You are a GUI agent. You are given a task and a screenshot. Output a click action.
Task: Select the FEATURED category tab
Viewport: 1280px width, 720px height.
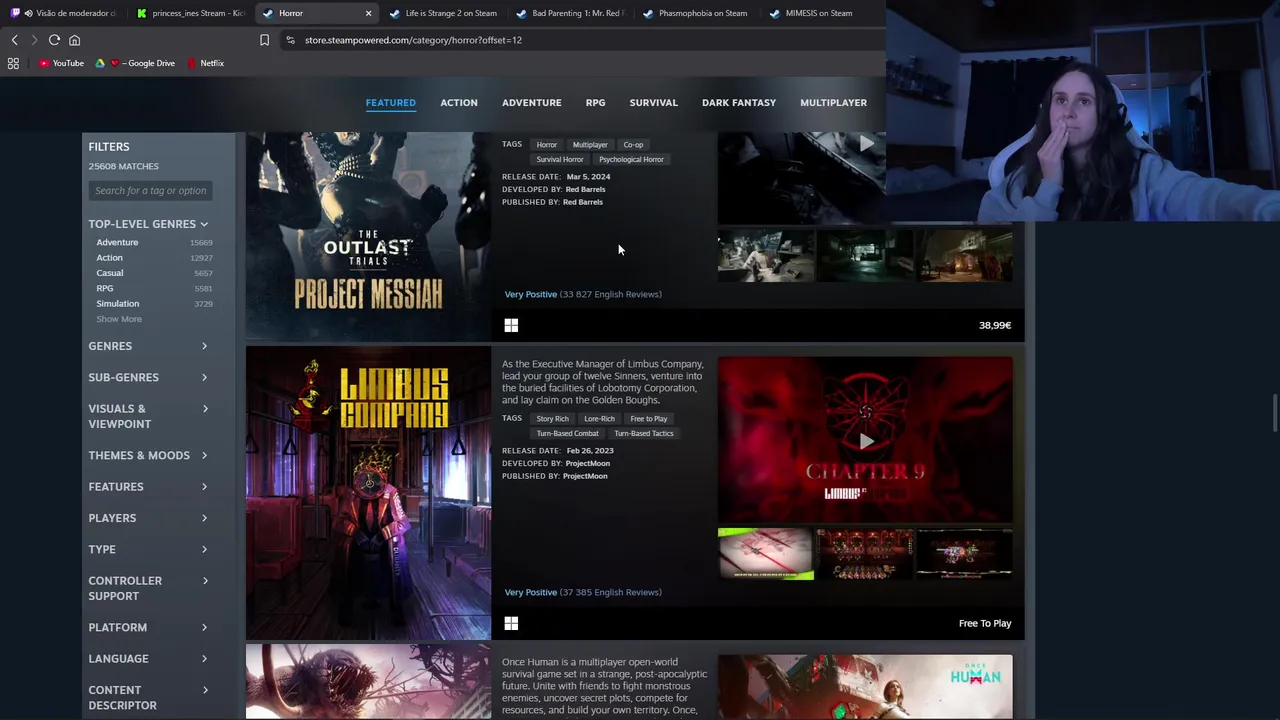coord(390,102)
